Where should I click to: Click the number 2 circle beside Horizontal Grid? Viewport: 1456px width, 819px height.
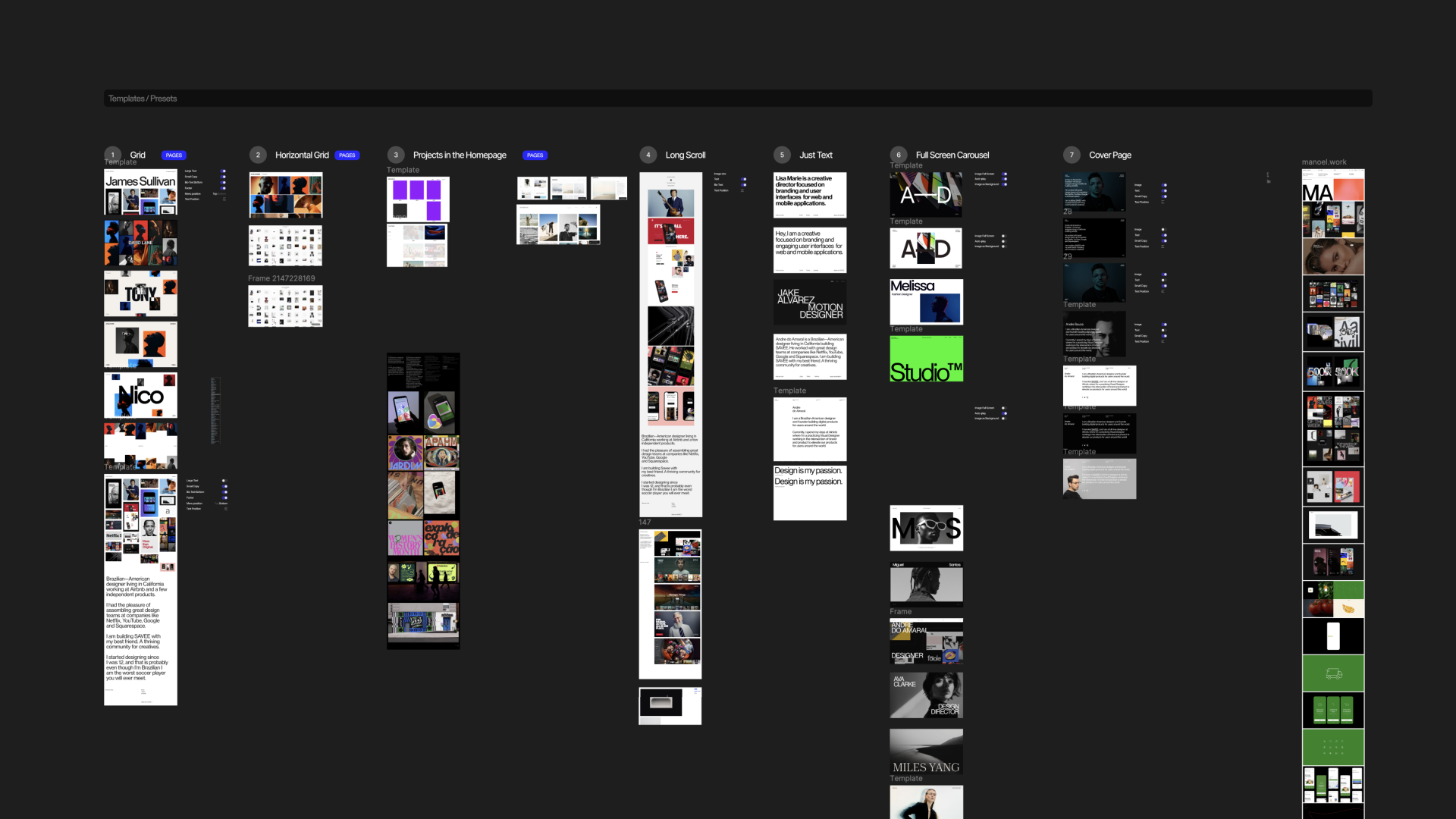(258, 155)
